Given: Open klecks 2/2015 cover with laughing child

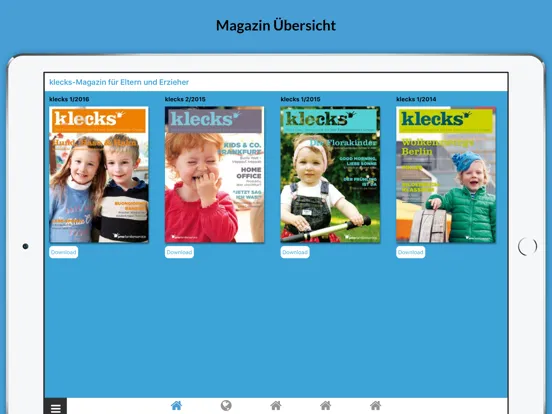Looking at the screenshot, I should pyautogui.click(x=214, y=175).
